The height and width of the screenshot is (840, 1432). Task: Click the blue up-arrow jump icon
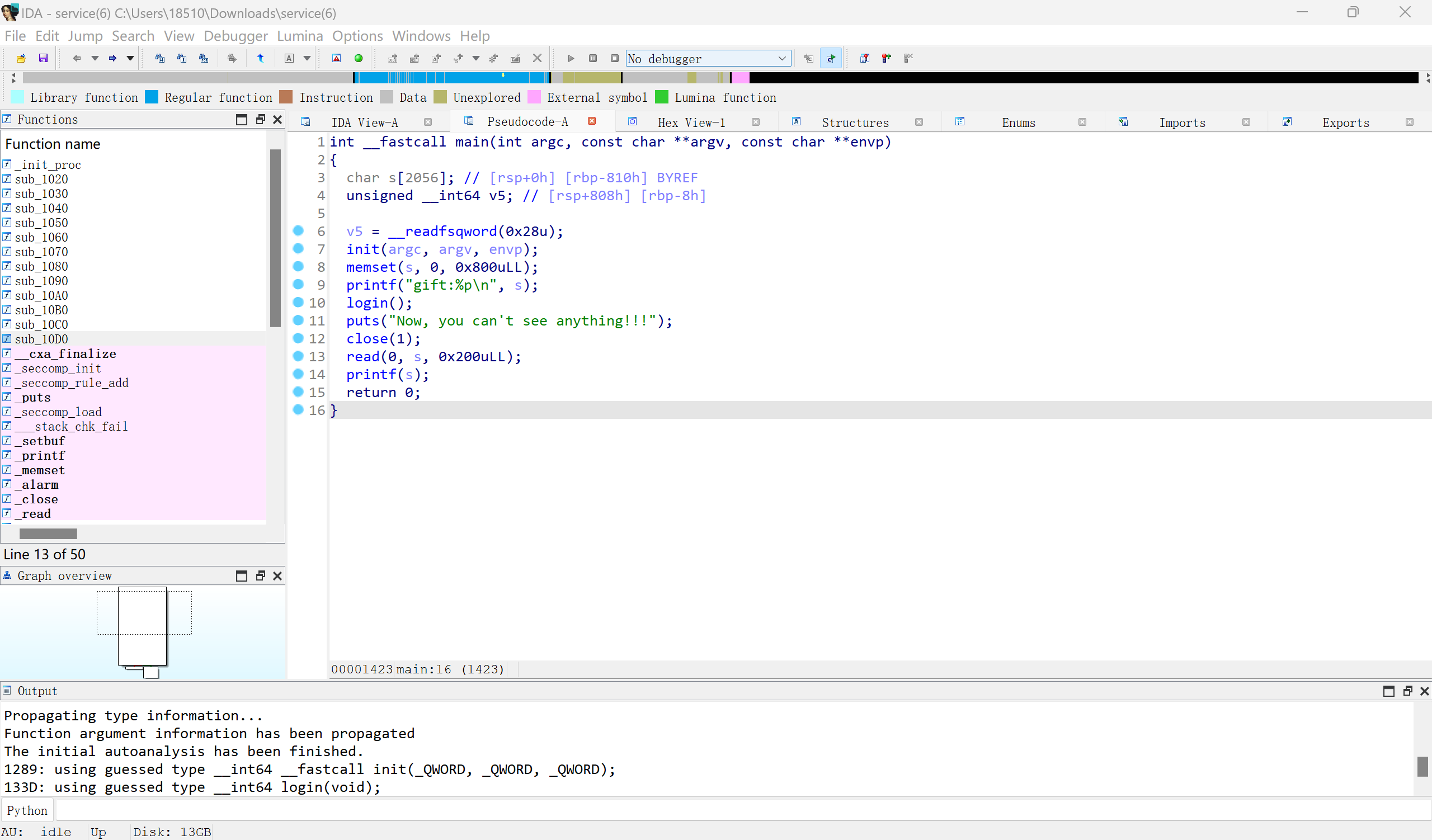click(260, 58)
